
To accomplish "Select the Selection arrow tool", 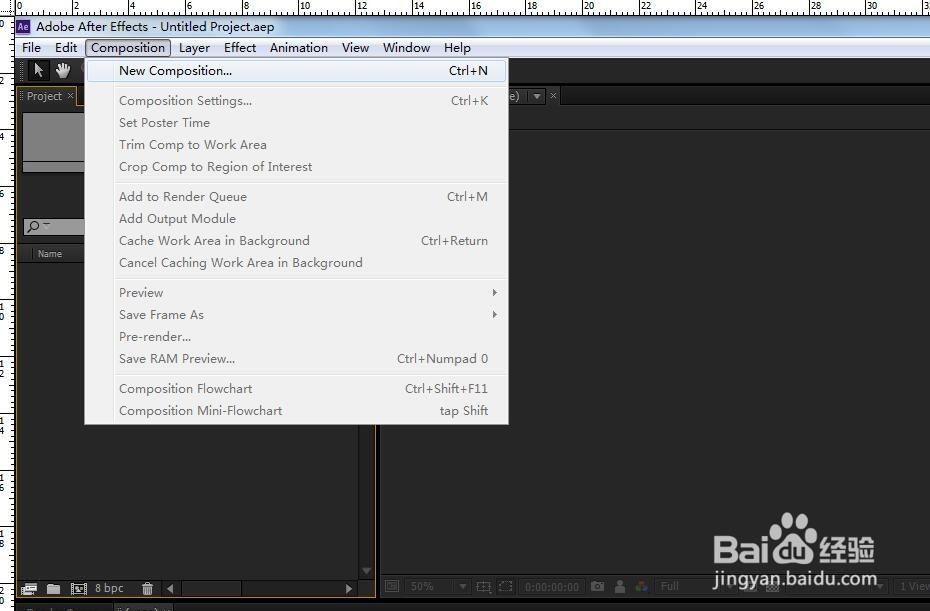I will (x=39, y=70).
